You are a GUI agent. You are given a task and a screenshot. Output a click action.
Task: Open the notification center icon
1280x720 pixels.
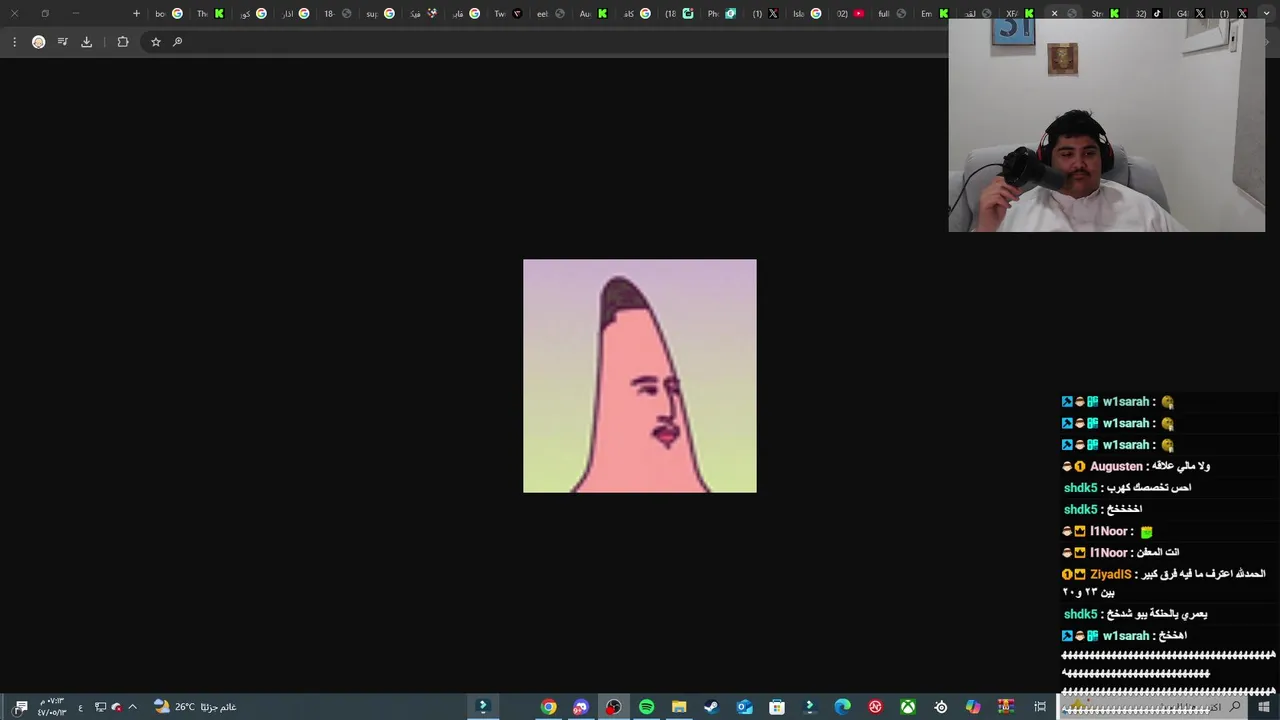click(21, 707)
